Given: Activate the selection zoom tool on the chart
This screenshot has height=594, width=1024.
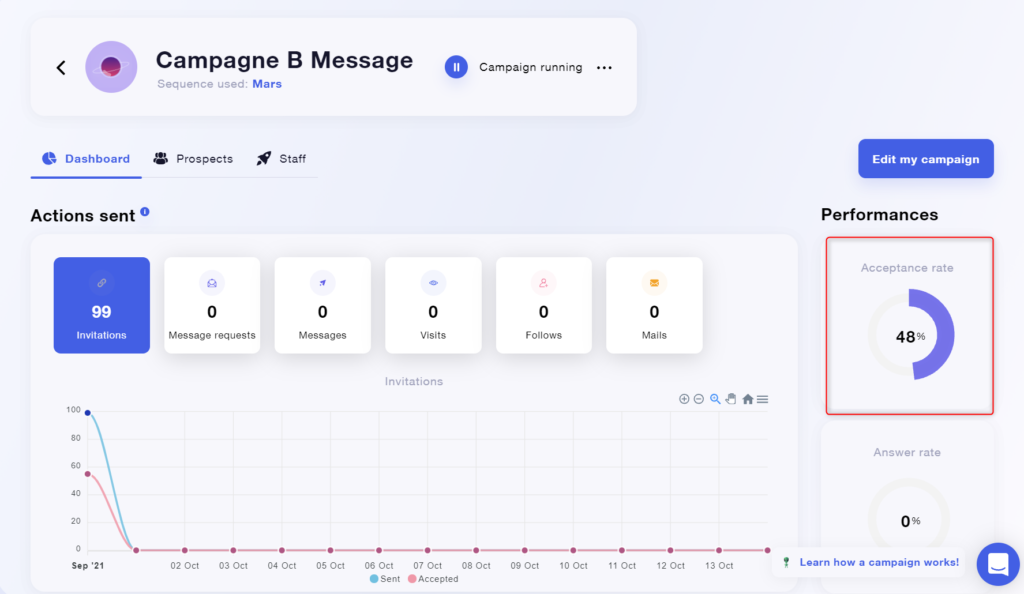Looking at the screenshot, I should point(715,398).
